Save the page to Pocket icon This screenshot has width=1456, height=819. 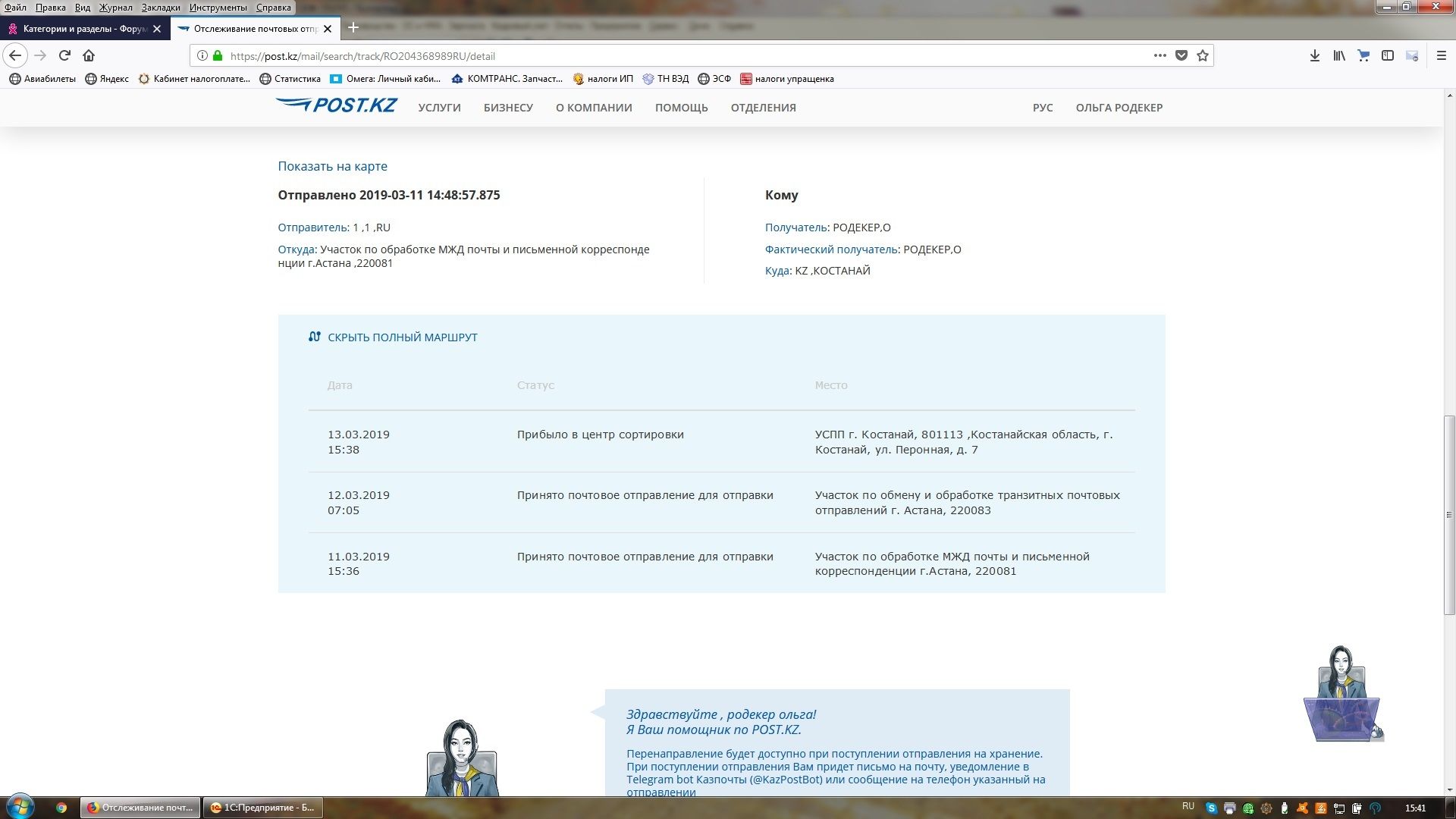1181,55
